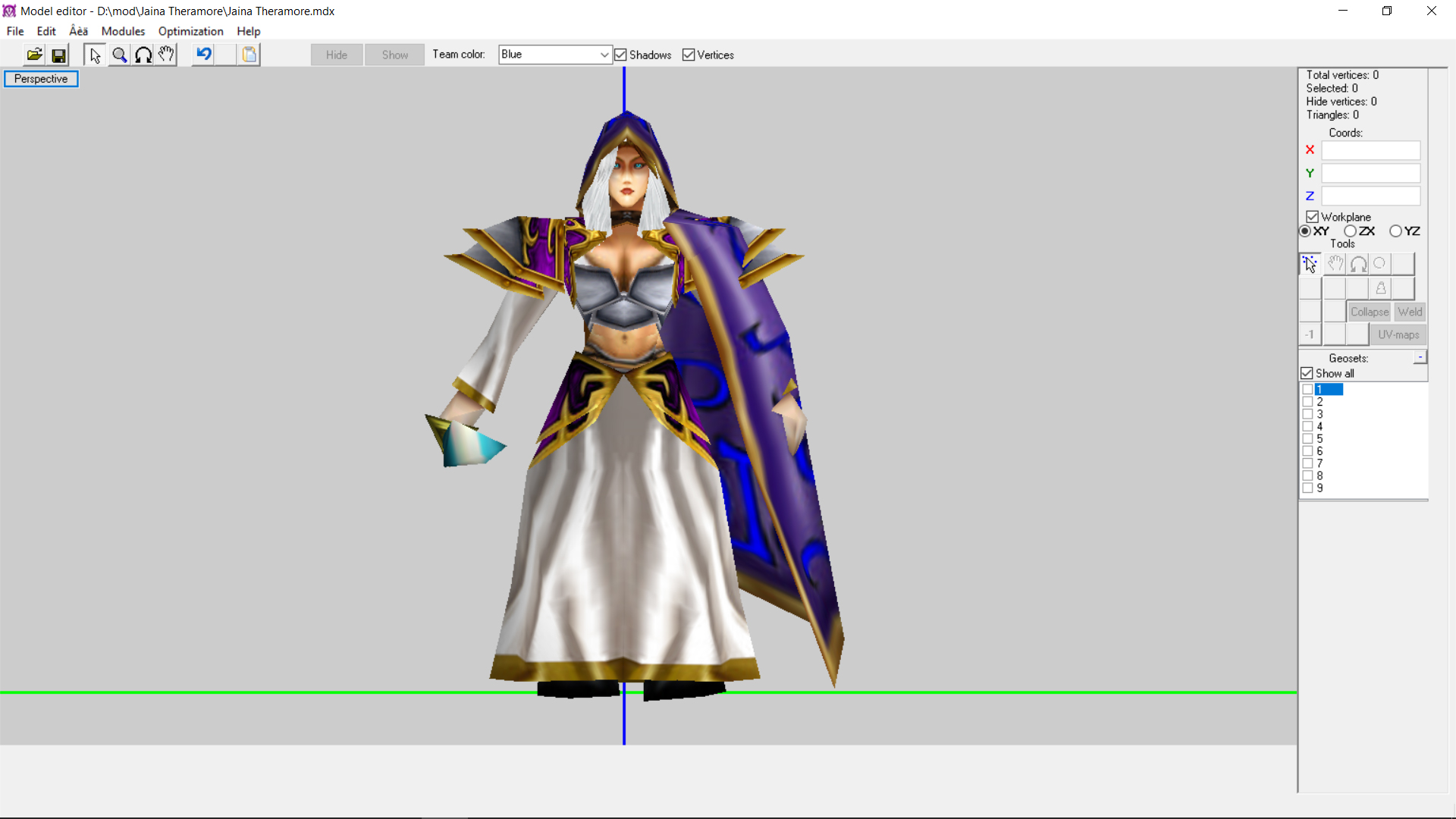
Task: Select the YZ workplane radio button
Action: (x=1395, y=231)
